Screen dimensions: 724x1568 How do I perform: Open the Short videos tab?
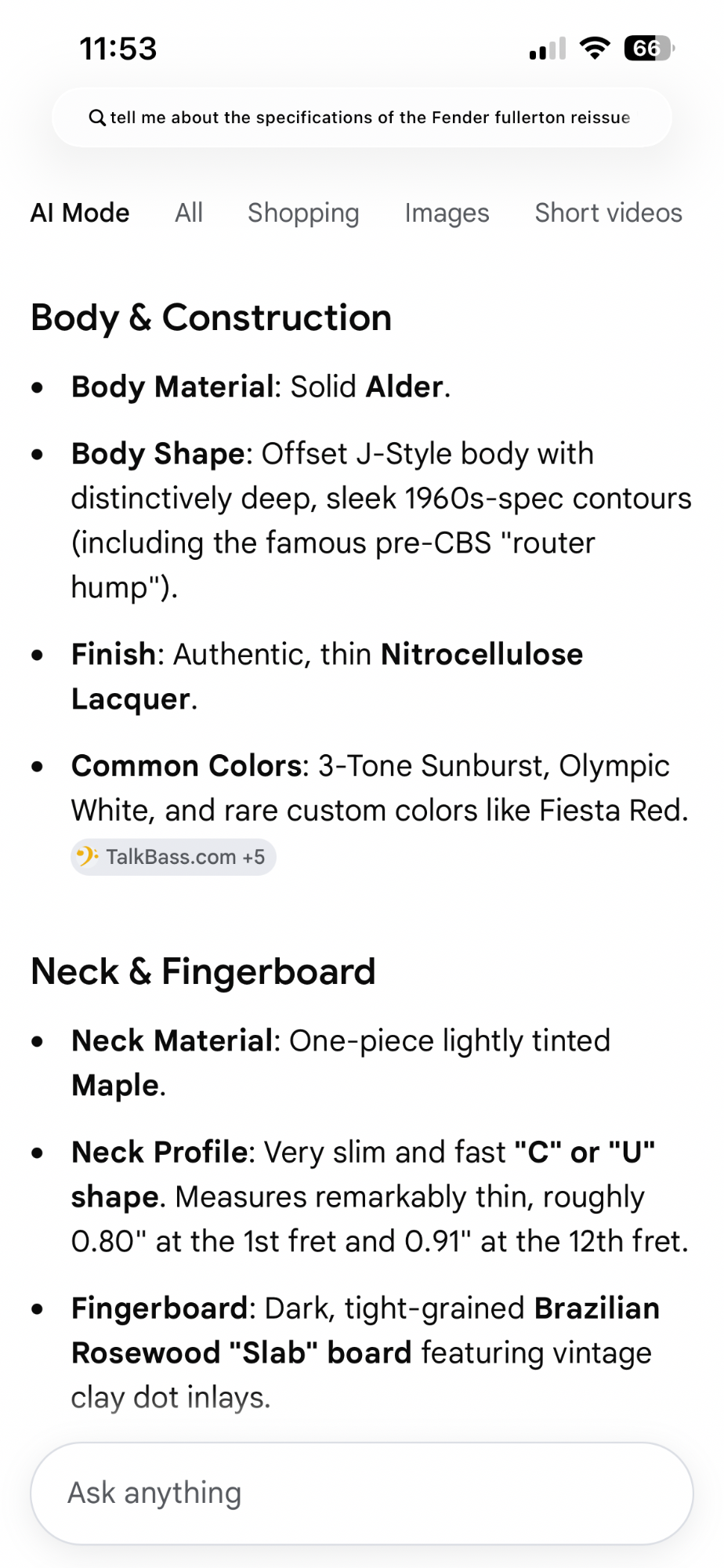pos(609,212)
